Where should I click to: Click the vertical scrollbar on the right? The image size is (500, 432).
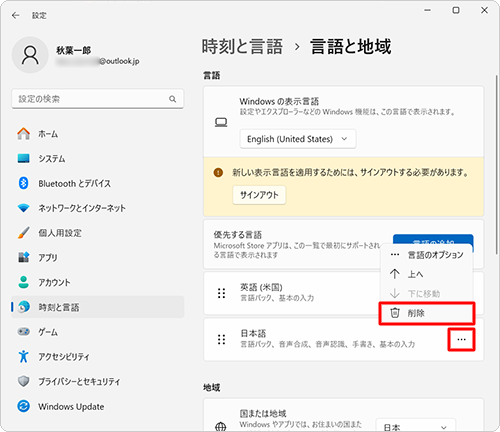click(496, 165)
